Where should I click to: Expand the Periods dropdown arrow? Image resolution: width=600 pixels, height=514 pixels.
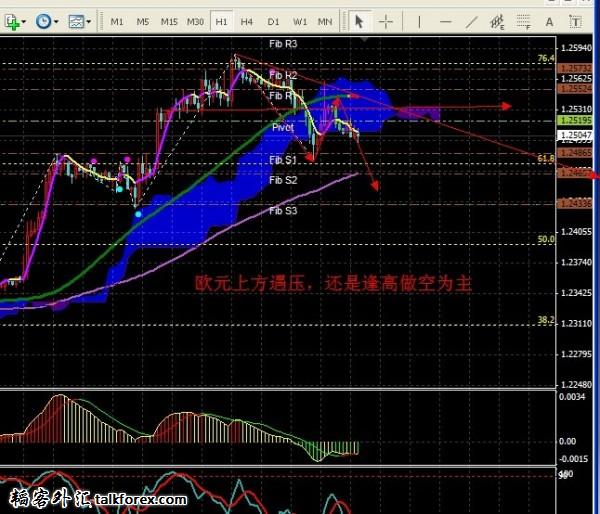pos(56,22)
